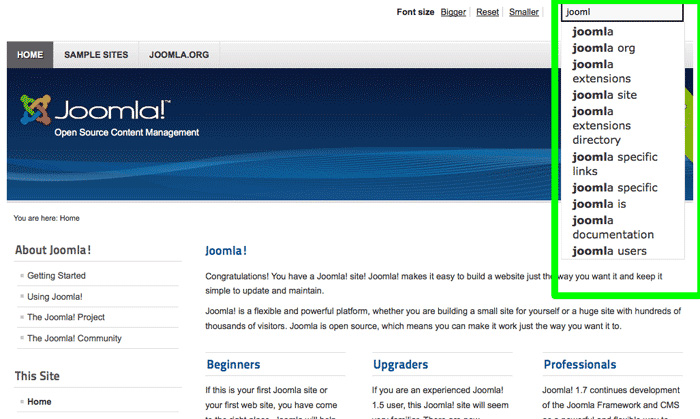
Task: Click the "Font size" label
Action: [x=415, y=12]
